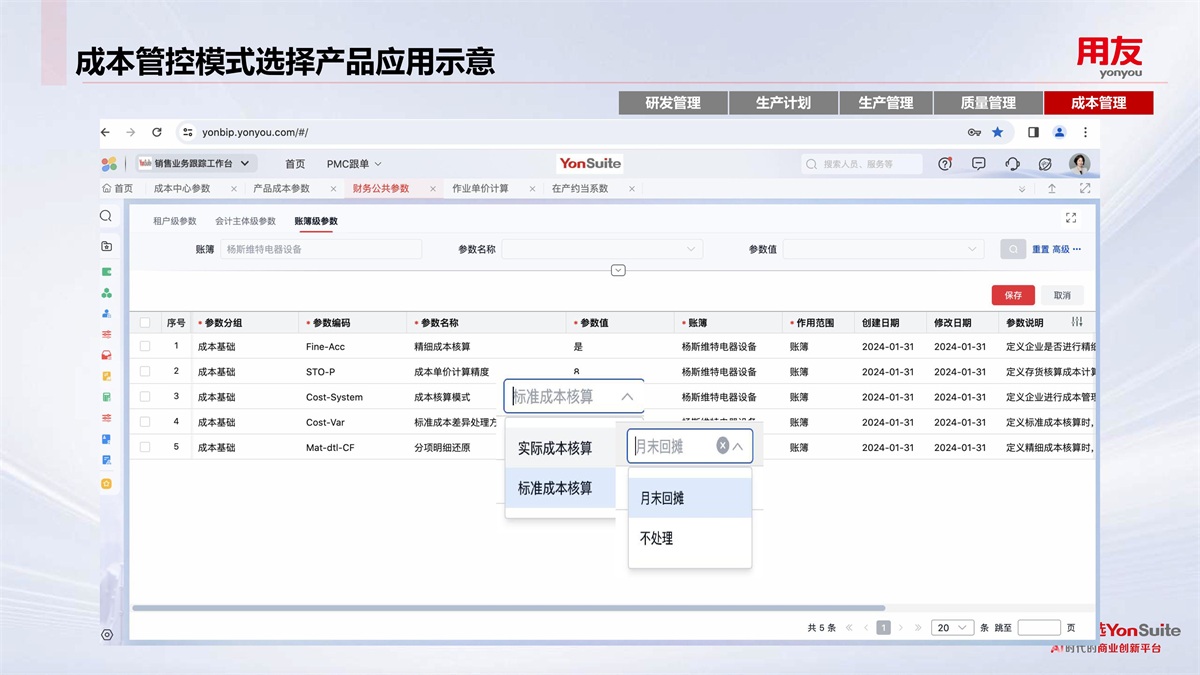Toggle the select-all checkbox in table header
The image size is (1200, 675).
145,323
